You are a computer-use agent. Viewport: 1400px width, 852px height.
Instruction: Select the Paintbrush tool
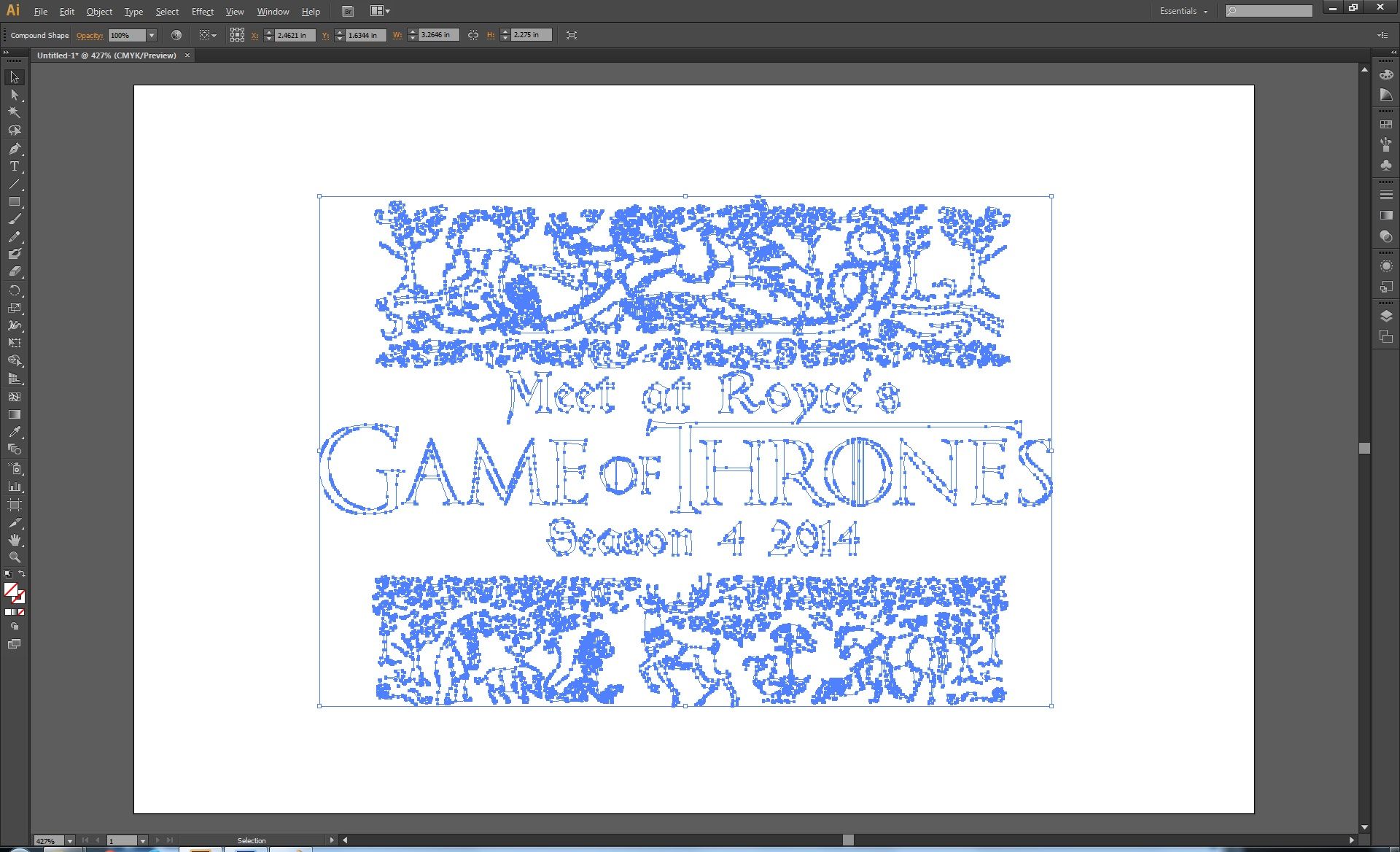(15, 219)
